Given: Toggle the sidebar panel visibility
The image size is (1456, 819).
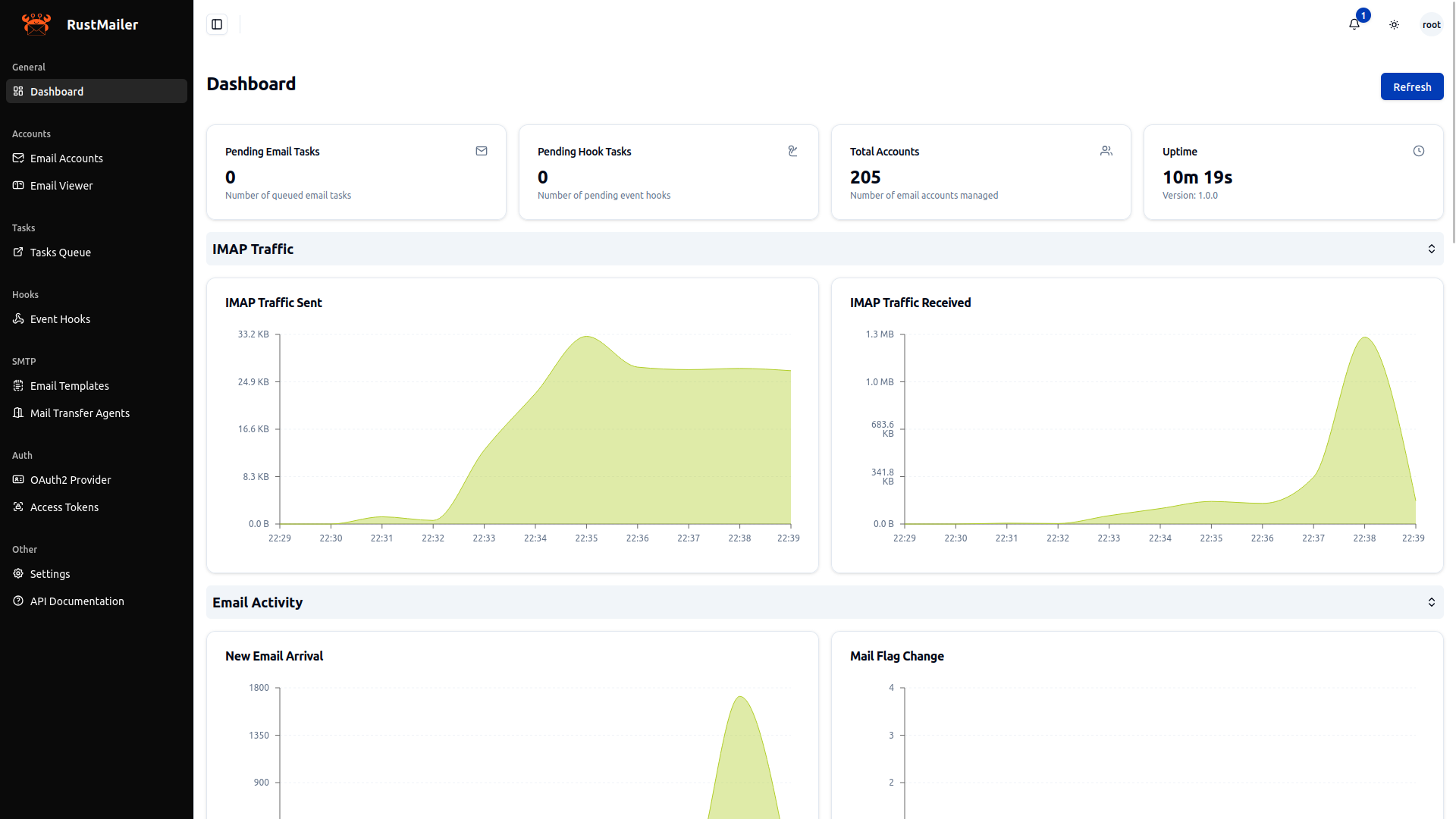Looking at the screenshot, I should tap(217, 24).
